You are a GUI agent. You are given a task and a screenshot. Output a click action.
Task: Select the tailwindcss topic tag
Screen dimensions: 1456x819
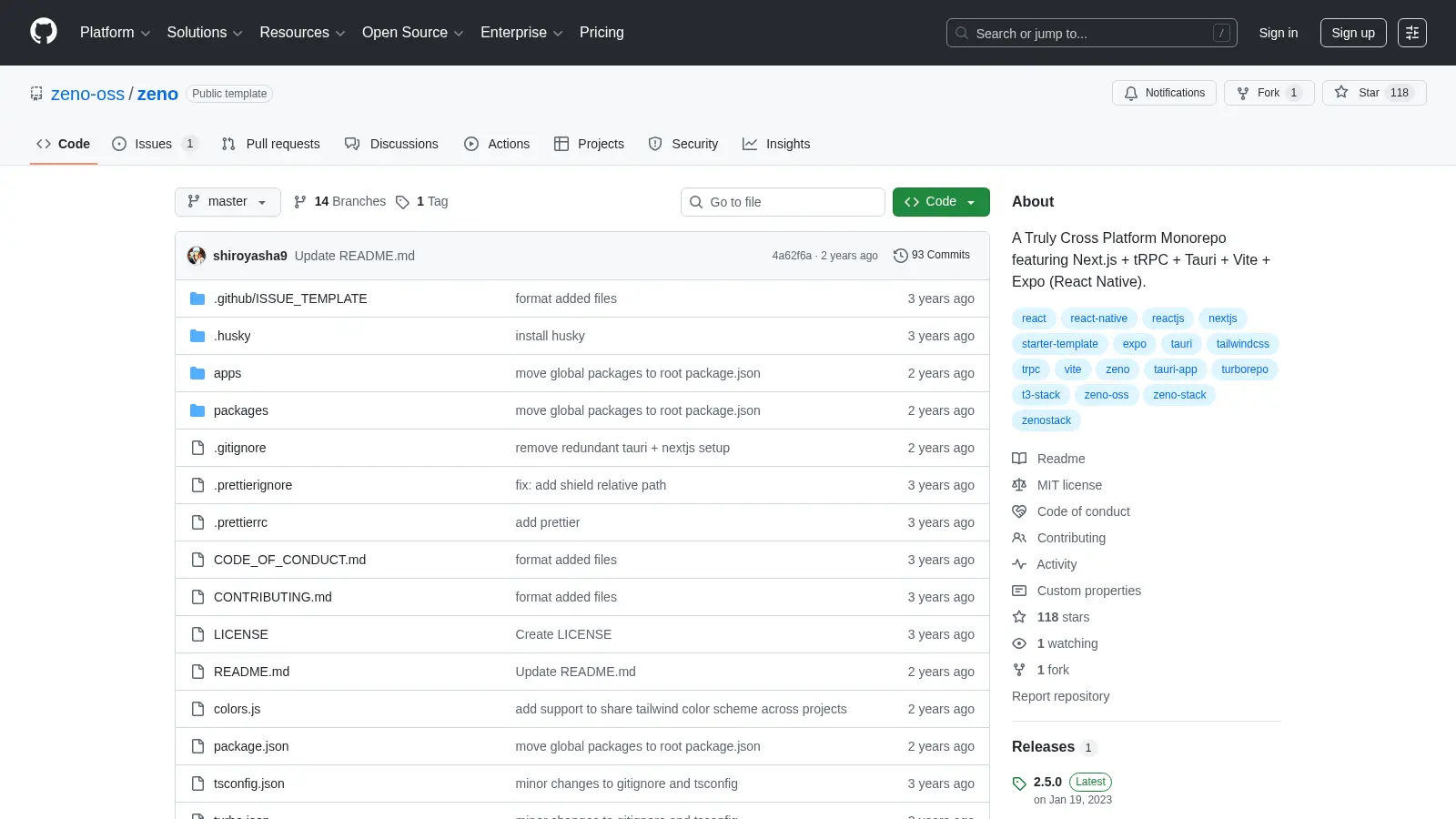click(x=1242, y=344)
